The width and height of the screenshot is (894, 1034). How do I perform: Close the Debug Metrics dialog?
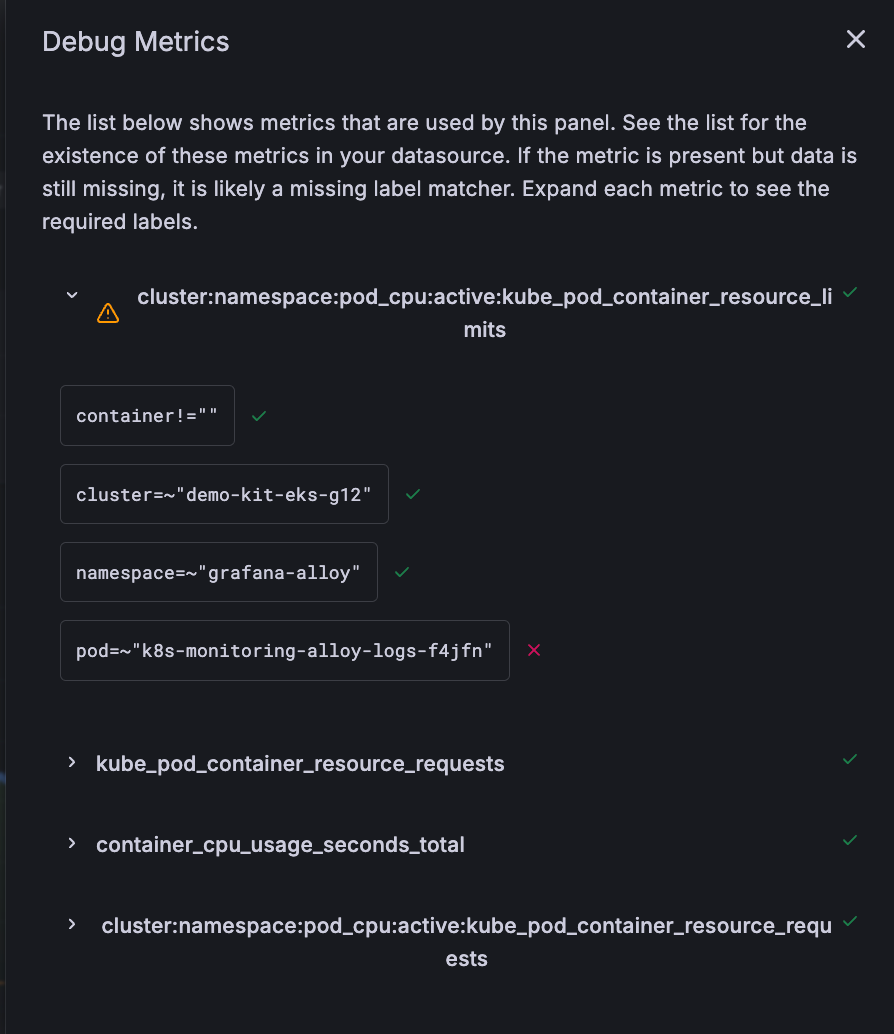click(855, 39)
